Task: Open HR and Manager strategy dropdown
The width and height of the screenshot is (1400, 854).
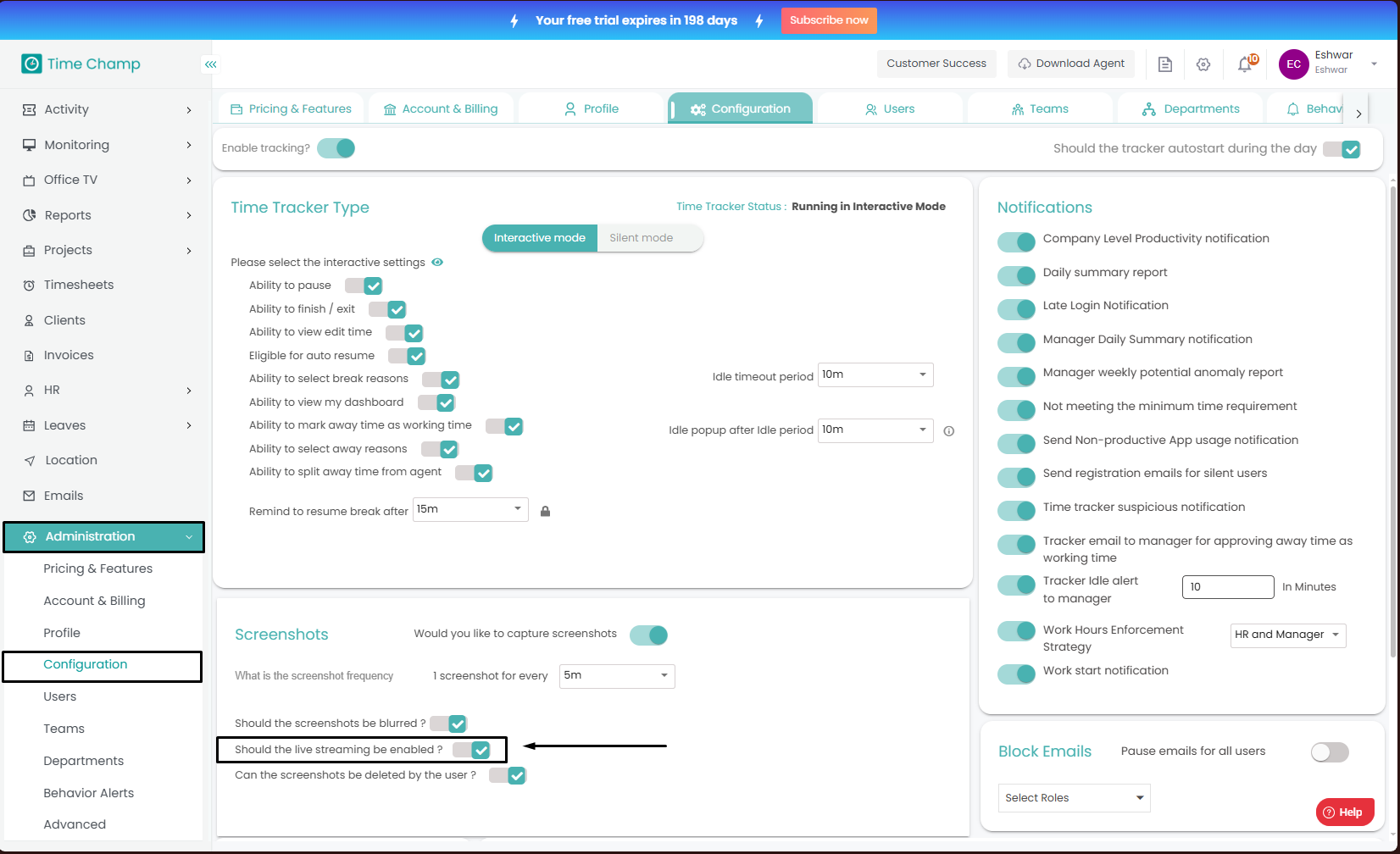Action: 1288,635
